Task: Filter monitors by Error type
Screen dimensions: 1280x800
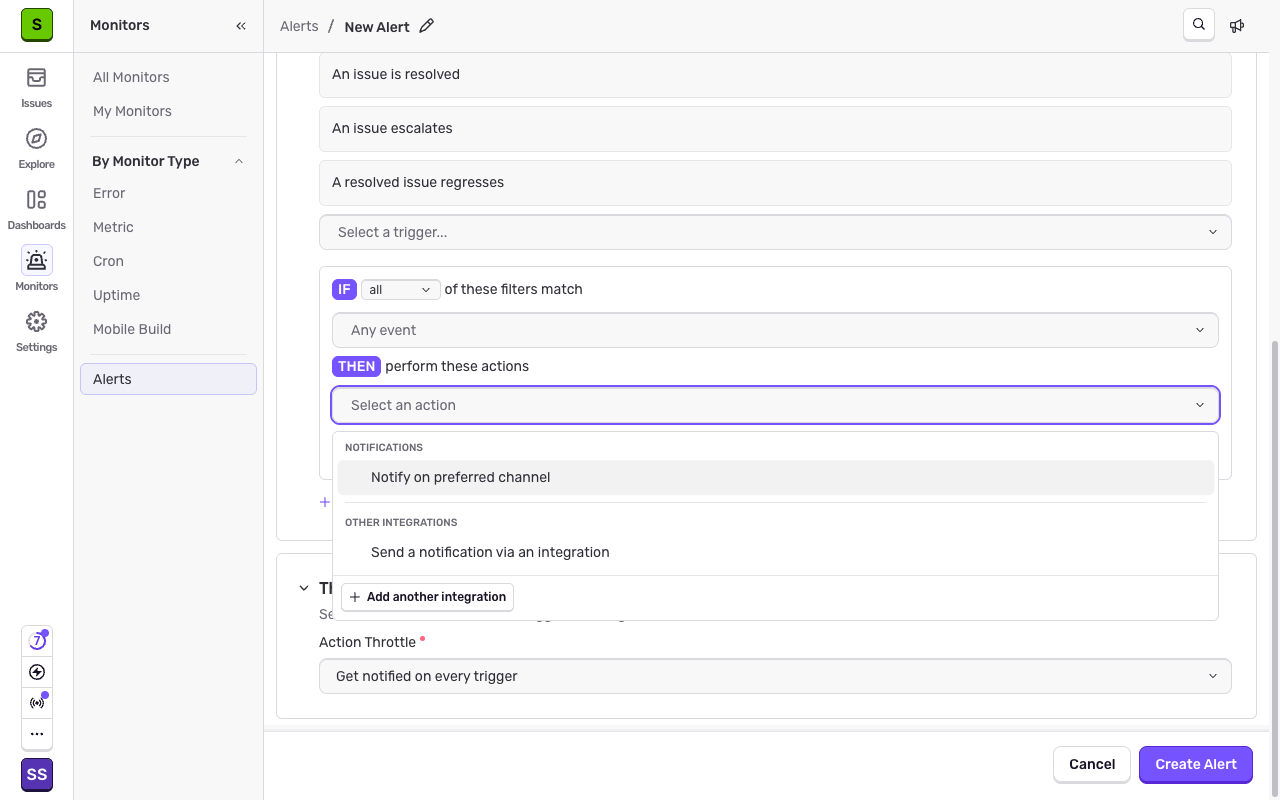Action: tap(168, 193)
